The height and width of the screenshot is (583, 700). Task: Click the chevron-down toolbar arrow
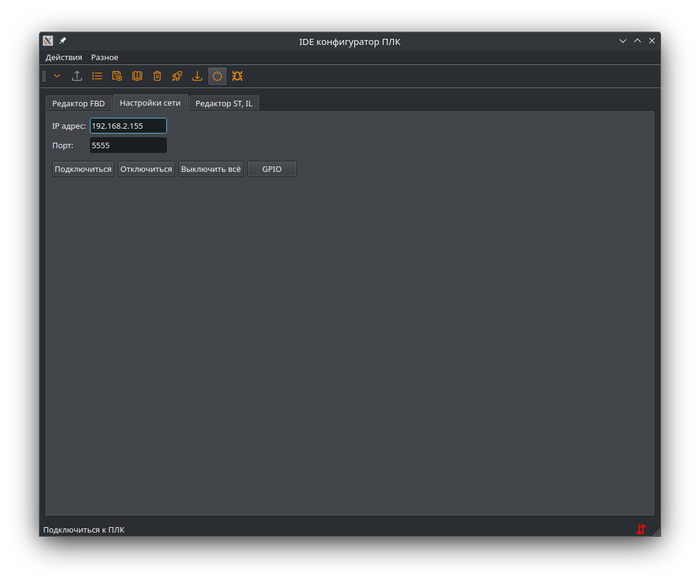point(57,76)
